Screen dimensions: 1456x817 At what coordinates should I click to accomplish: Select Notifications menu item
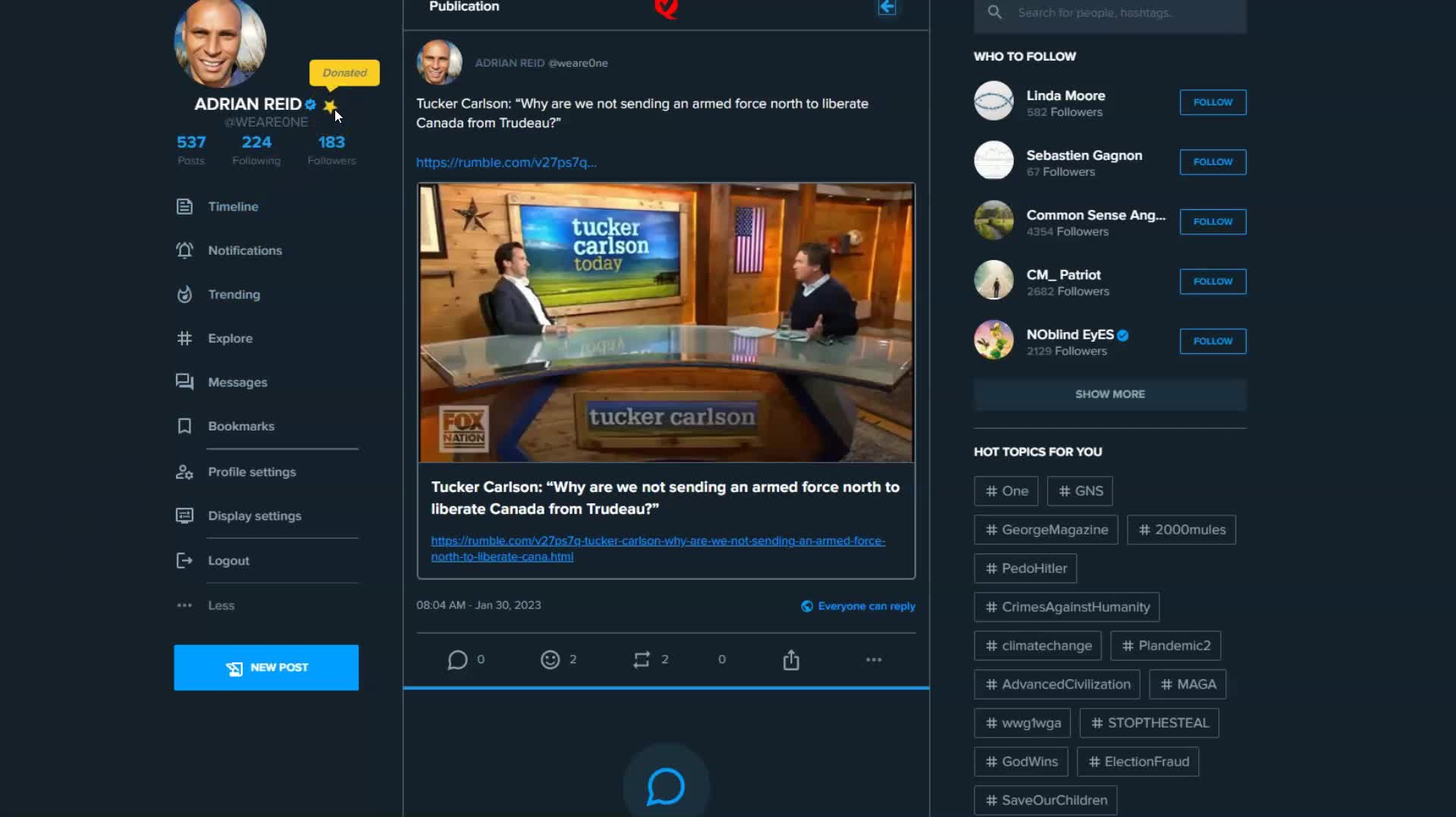tap(245, 250)
